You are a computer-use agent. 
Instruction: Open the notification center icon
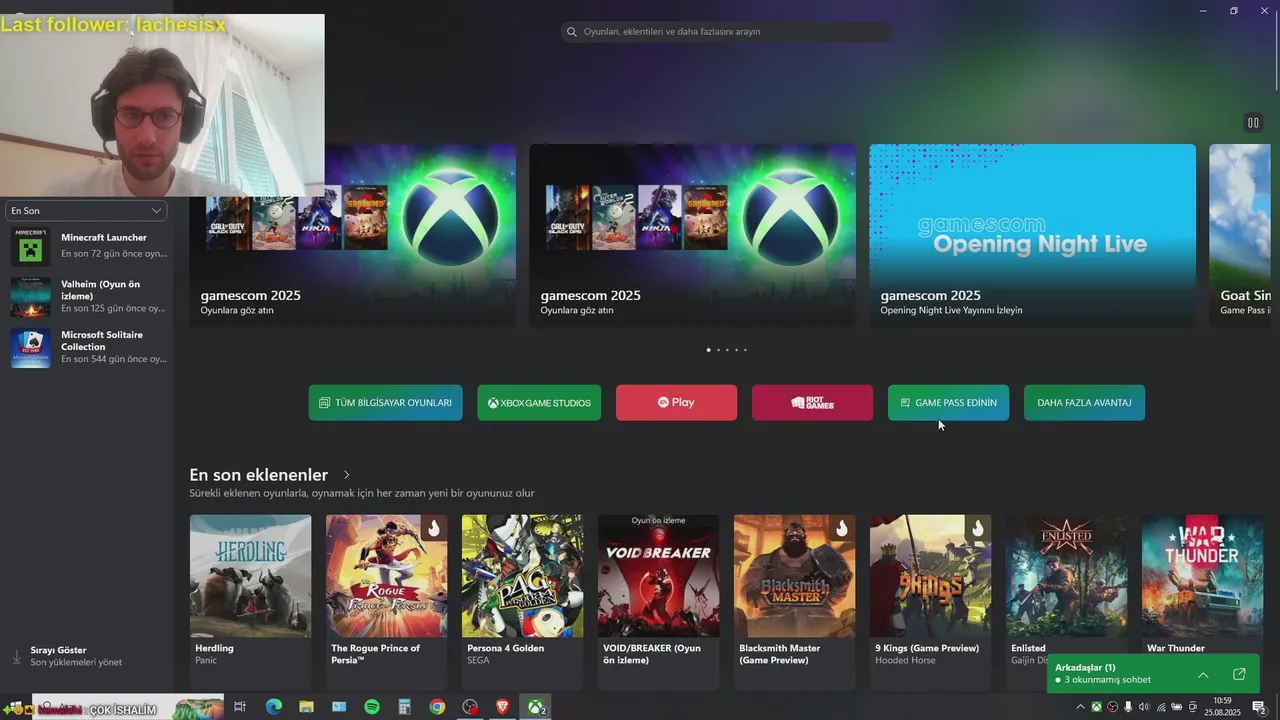pyautogui.click(x=1259, y=707)
